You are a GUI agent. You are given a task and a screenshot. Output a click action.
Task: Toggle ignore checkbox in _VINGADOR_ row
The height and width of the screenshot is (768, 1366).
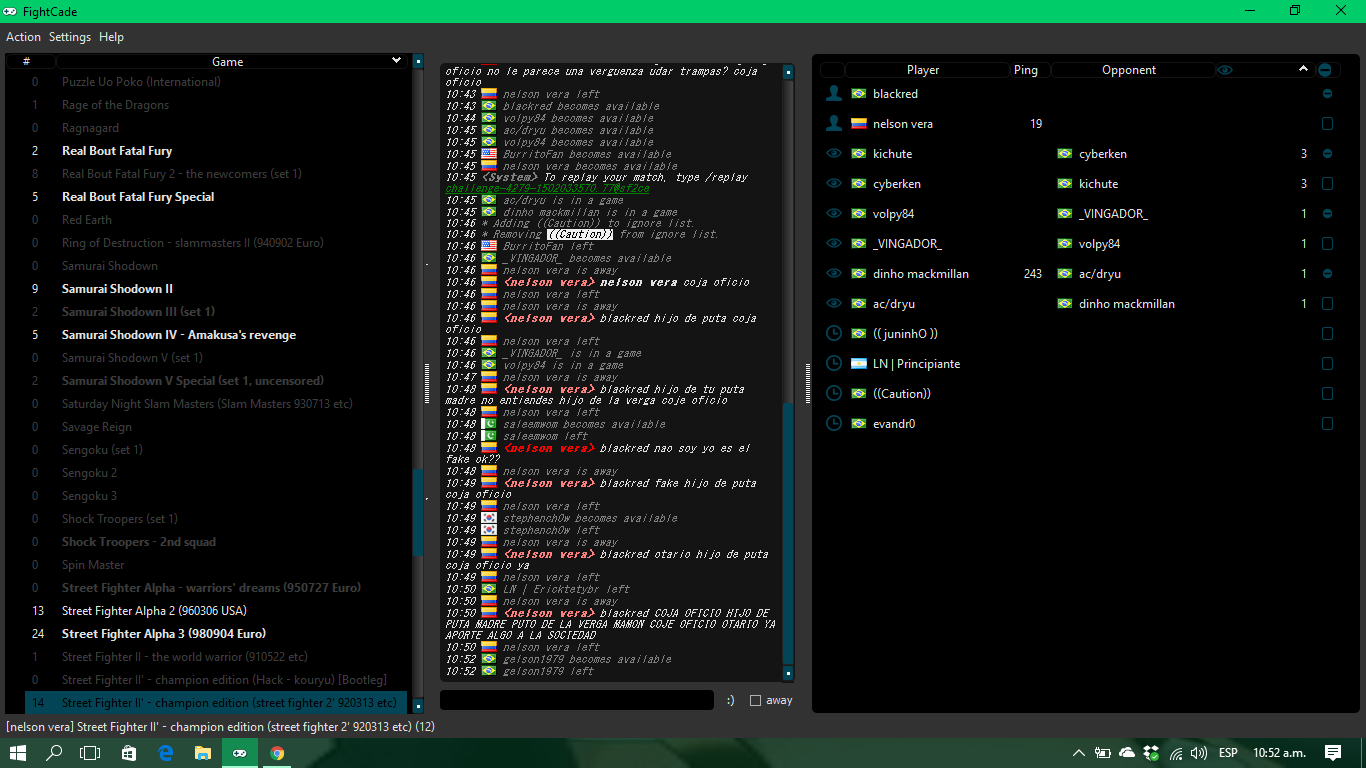[1327, 244]
